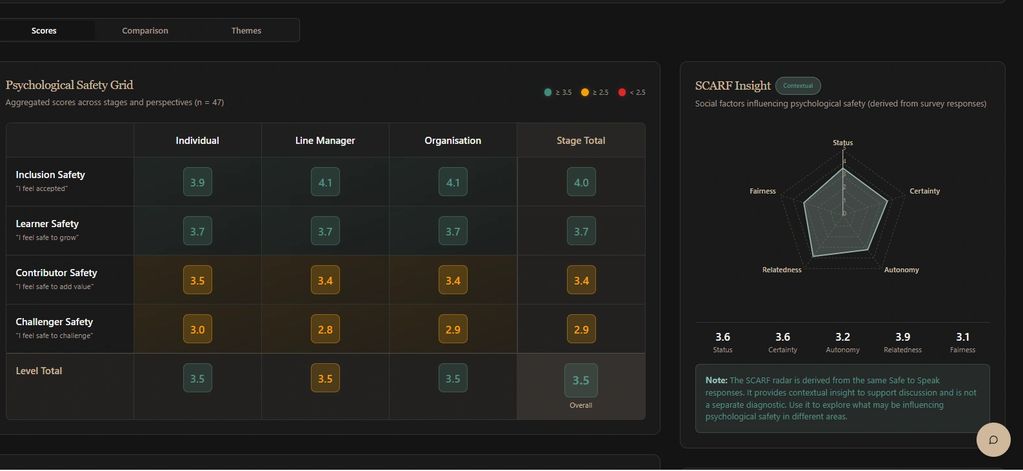This screenshot has height=471, width=1023.
Task: Click Learner Safety Stage Total score 3.7
Action: pos(581,231)
